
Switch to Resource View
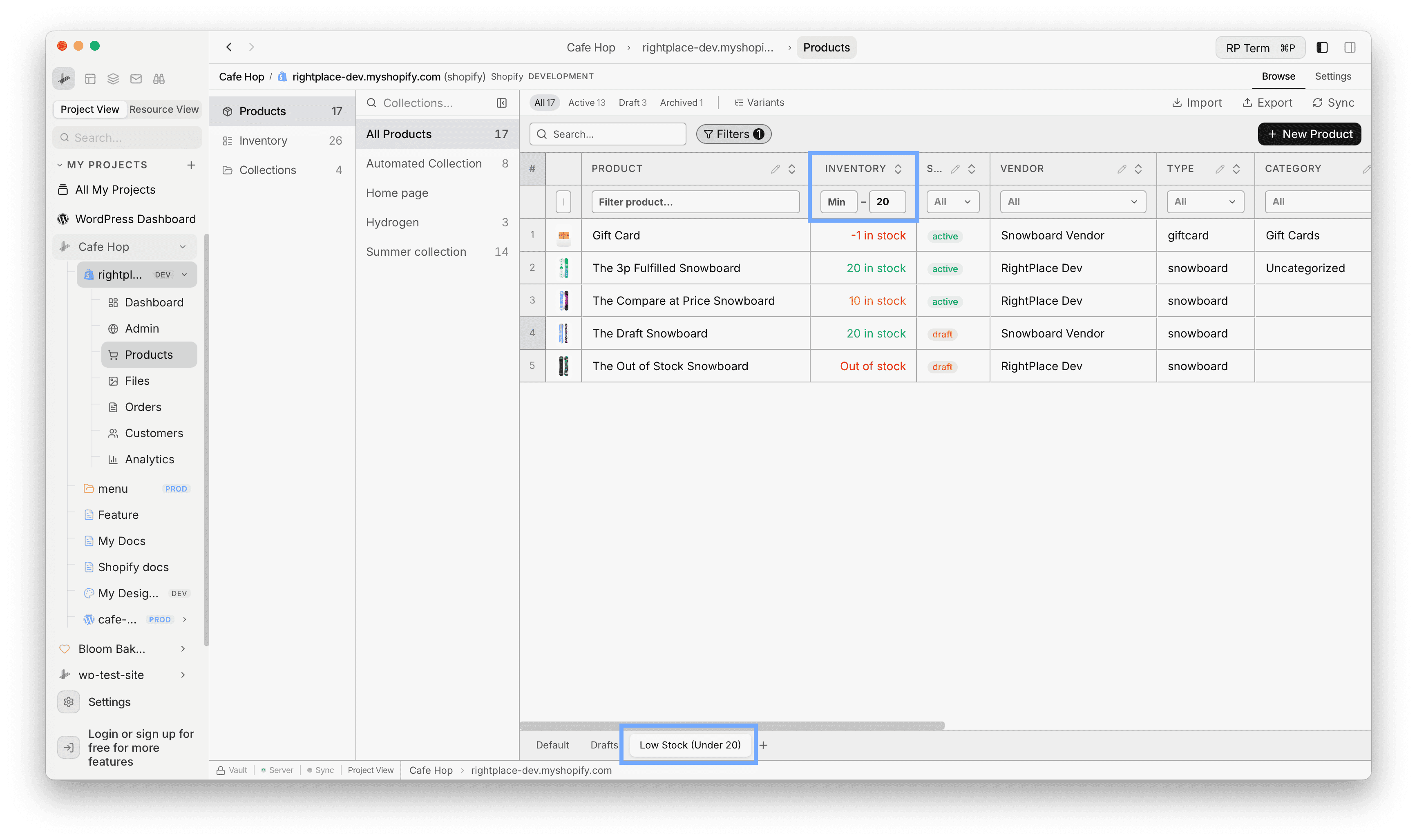[163, 109]
